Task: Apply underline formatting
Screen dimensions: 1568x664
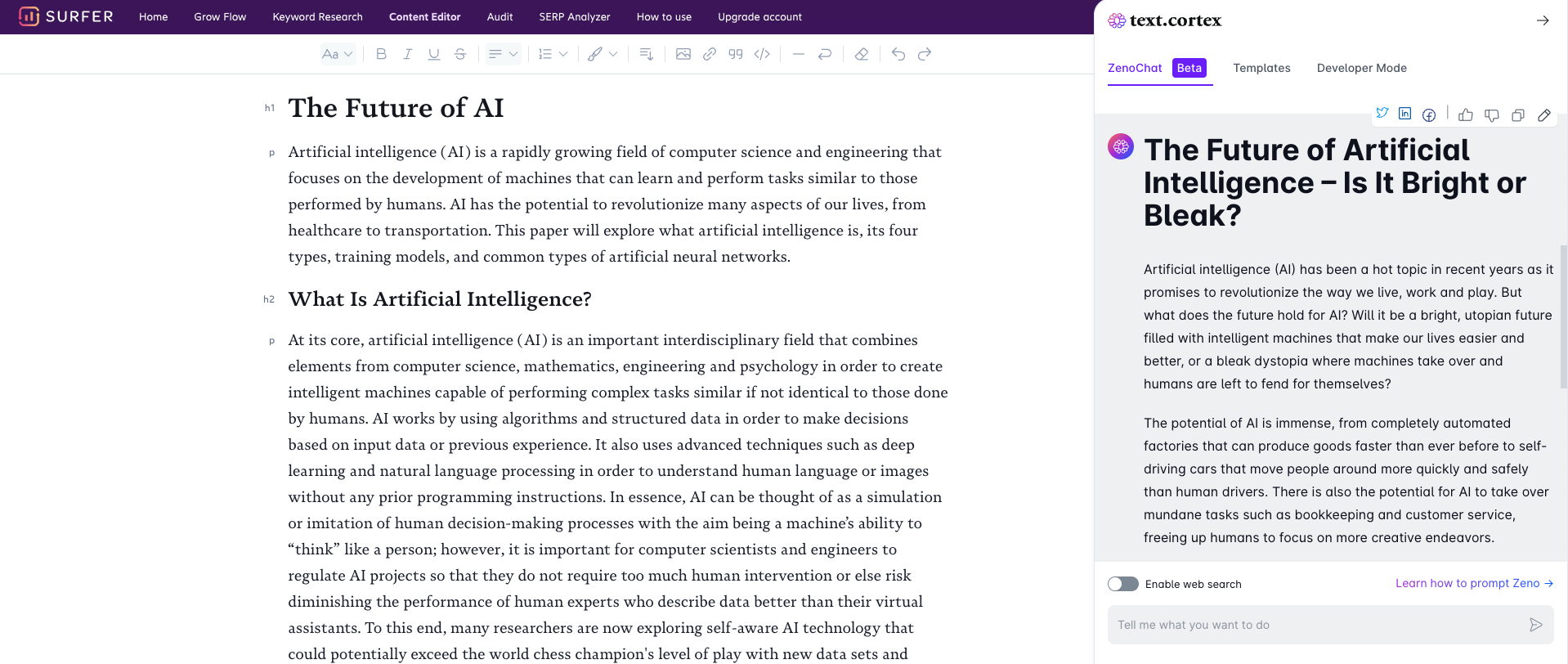Action: (x=434, y=54)
